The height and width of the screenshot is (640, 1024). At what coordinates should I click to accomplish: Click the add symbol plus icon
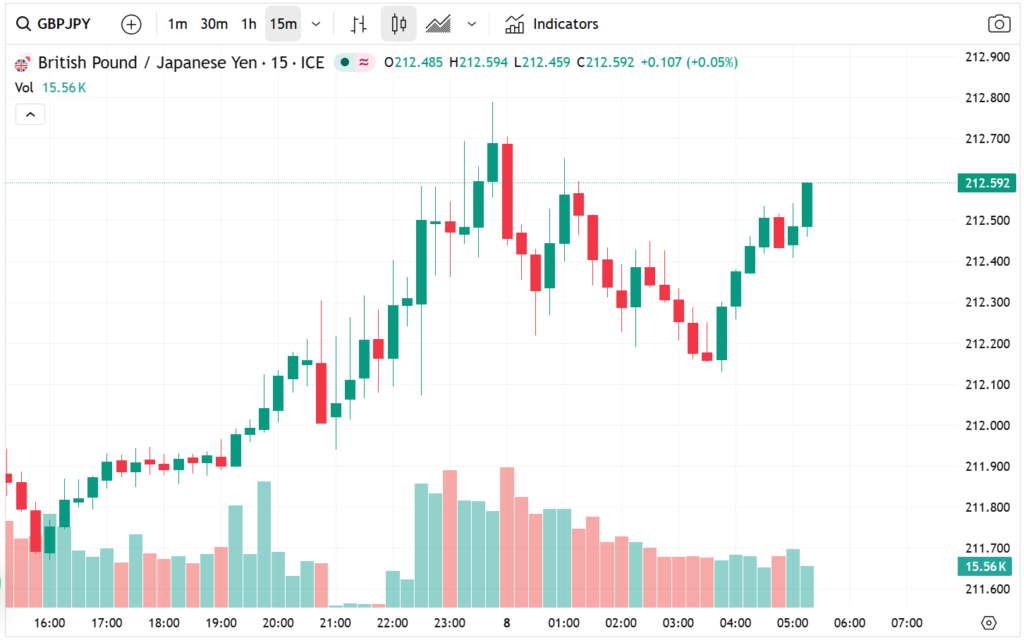pos(131,23)
